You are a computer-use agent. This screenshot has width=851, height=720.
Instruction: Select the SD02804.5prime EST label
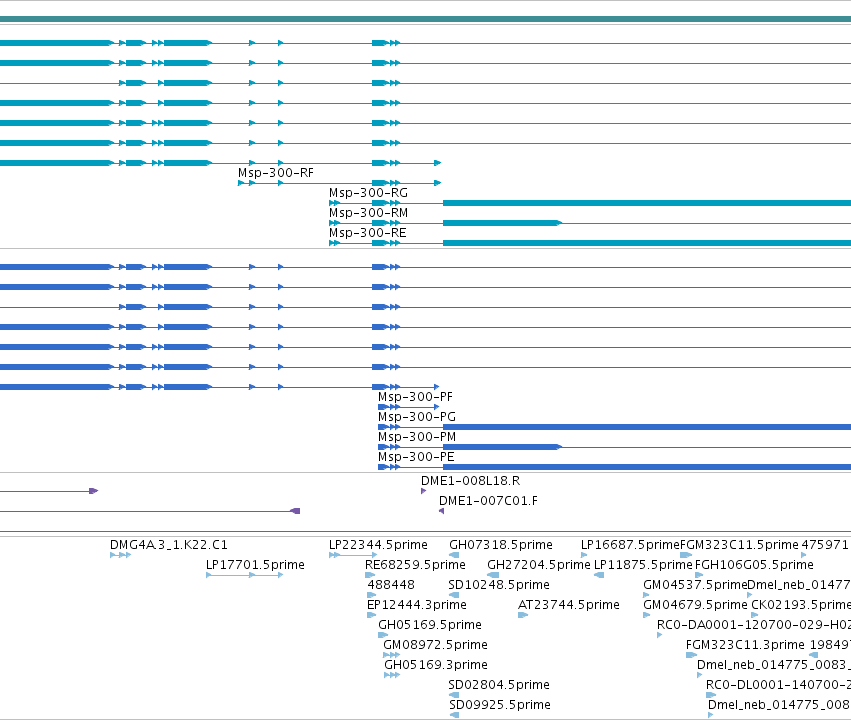click(x=499, y=685)
